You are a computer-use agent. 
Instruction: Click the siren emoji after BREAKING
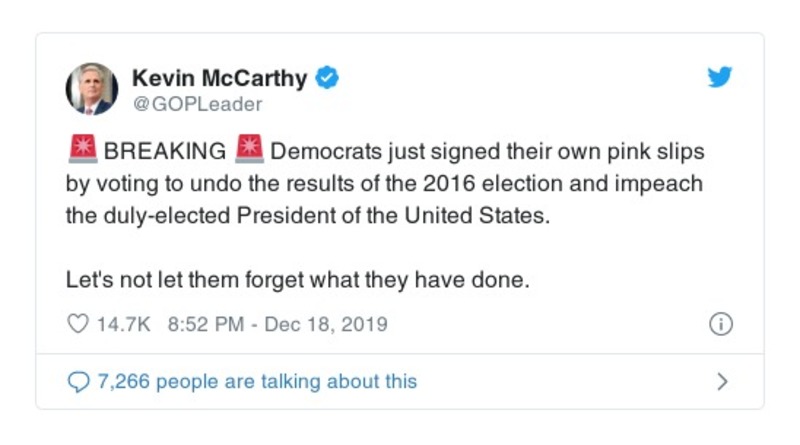(x=248, y=151)
